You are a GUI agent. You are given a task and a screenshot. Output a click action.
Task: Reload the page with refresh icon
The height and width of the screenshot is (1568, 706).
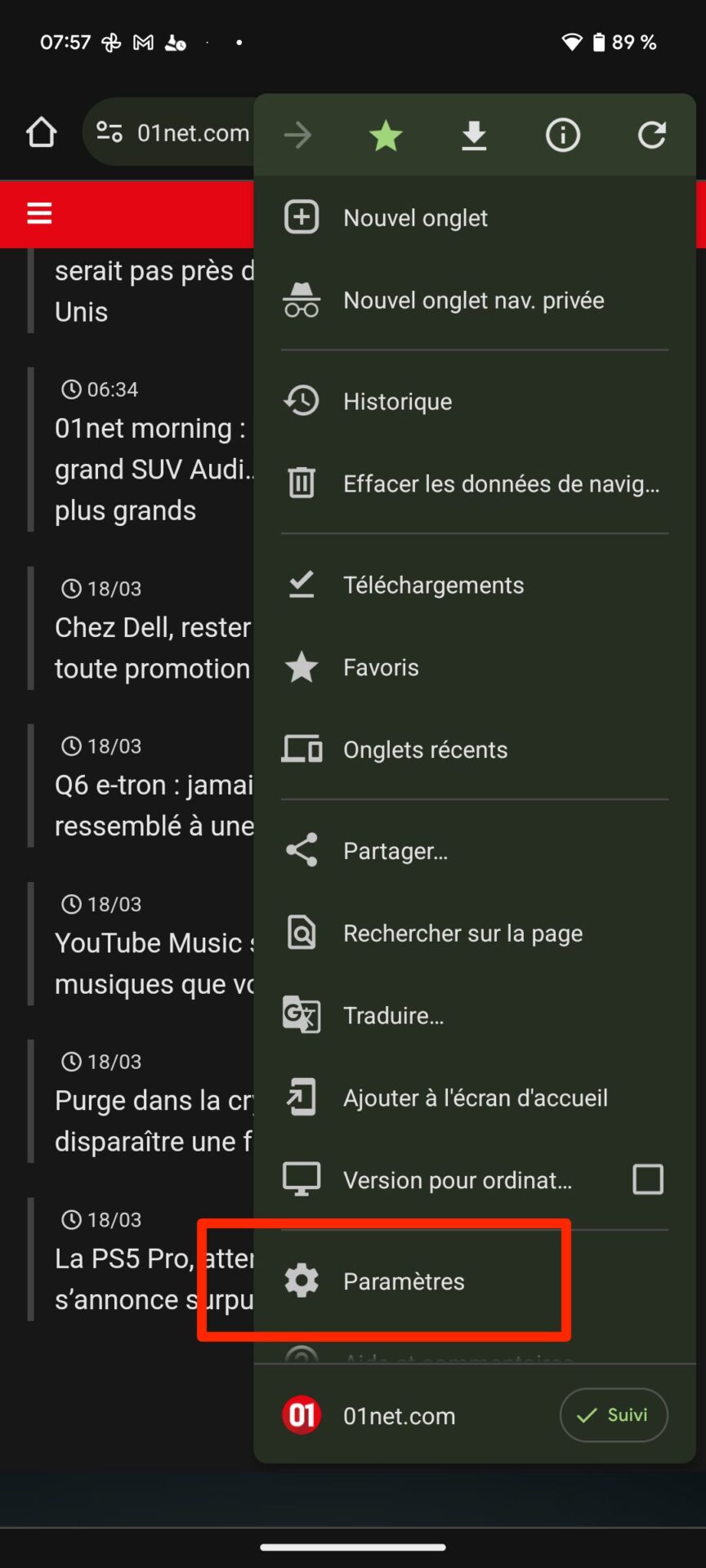(x=651, y=136)
